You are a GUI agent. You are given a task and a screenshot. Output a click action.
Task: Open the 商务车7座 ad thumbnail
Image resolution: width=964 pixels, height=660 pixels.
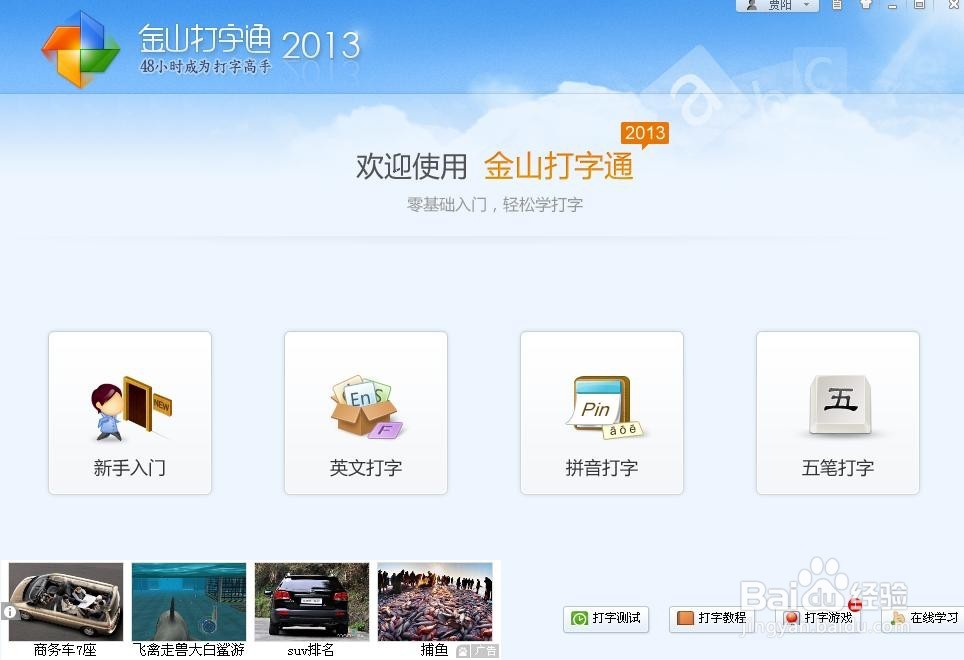pyautogui.click(x=66, y=602)
